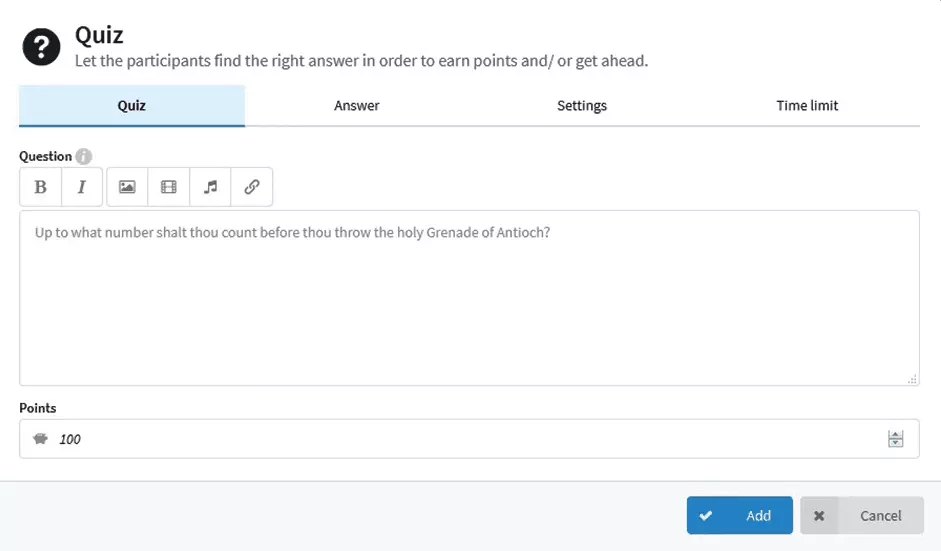Click the piggy bank icon in Points
Image resolution: width=941 pixels, height=551 pixels.
[40, 439]
